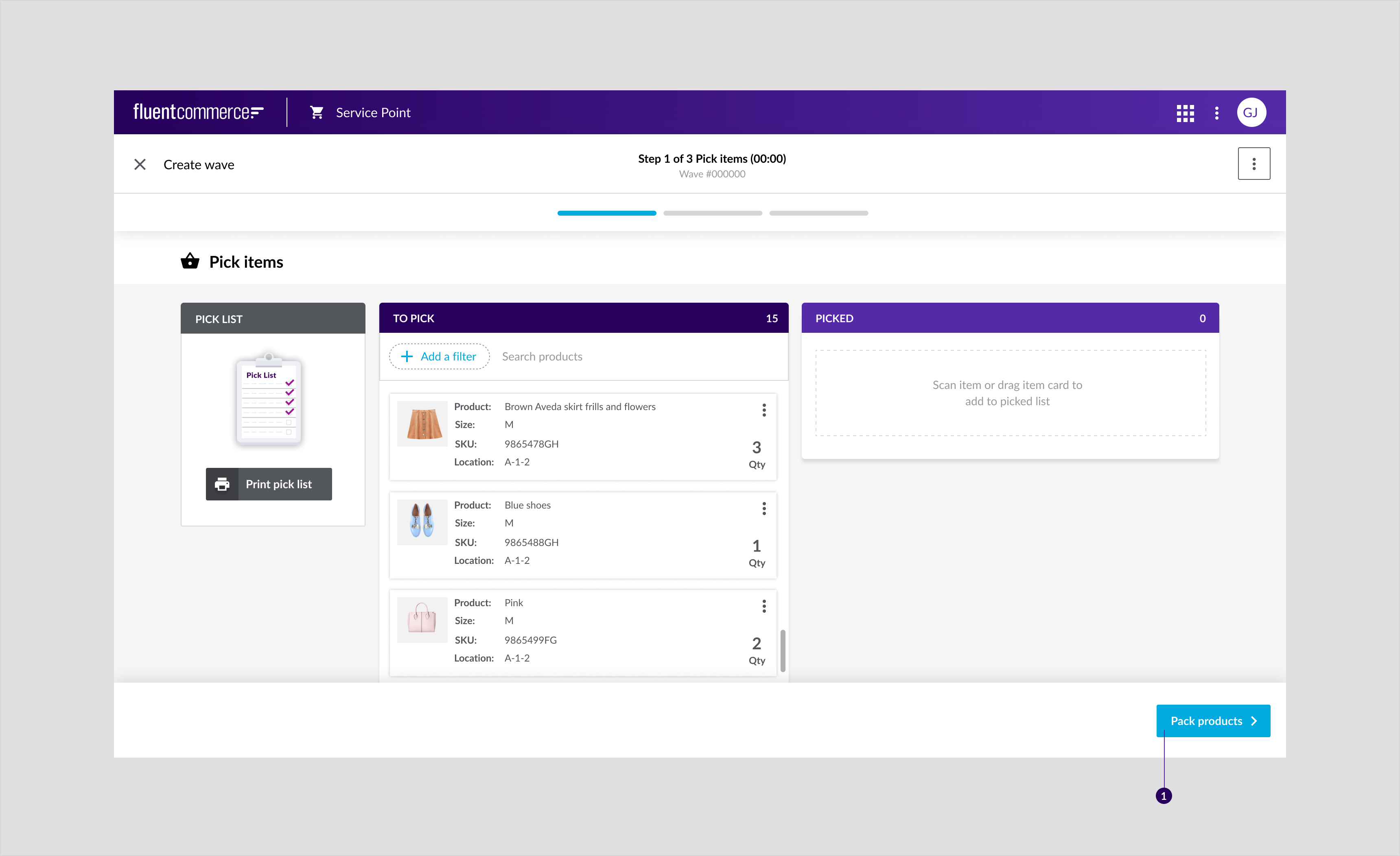Click the X to close Create wave

click(x=139, y=164)
